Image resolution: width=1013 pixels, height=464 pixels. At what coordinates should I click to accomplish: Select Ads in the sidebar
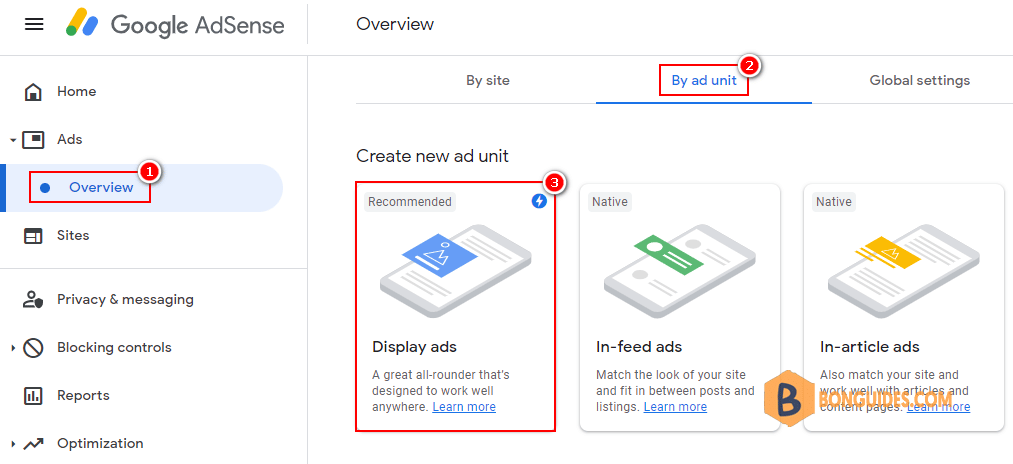pyautogui.click(x=70, y=140)
